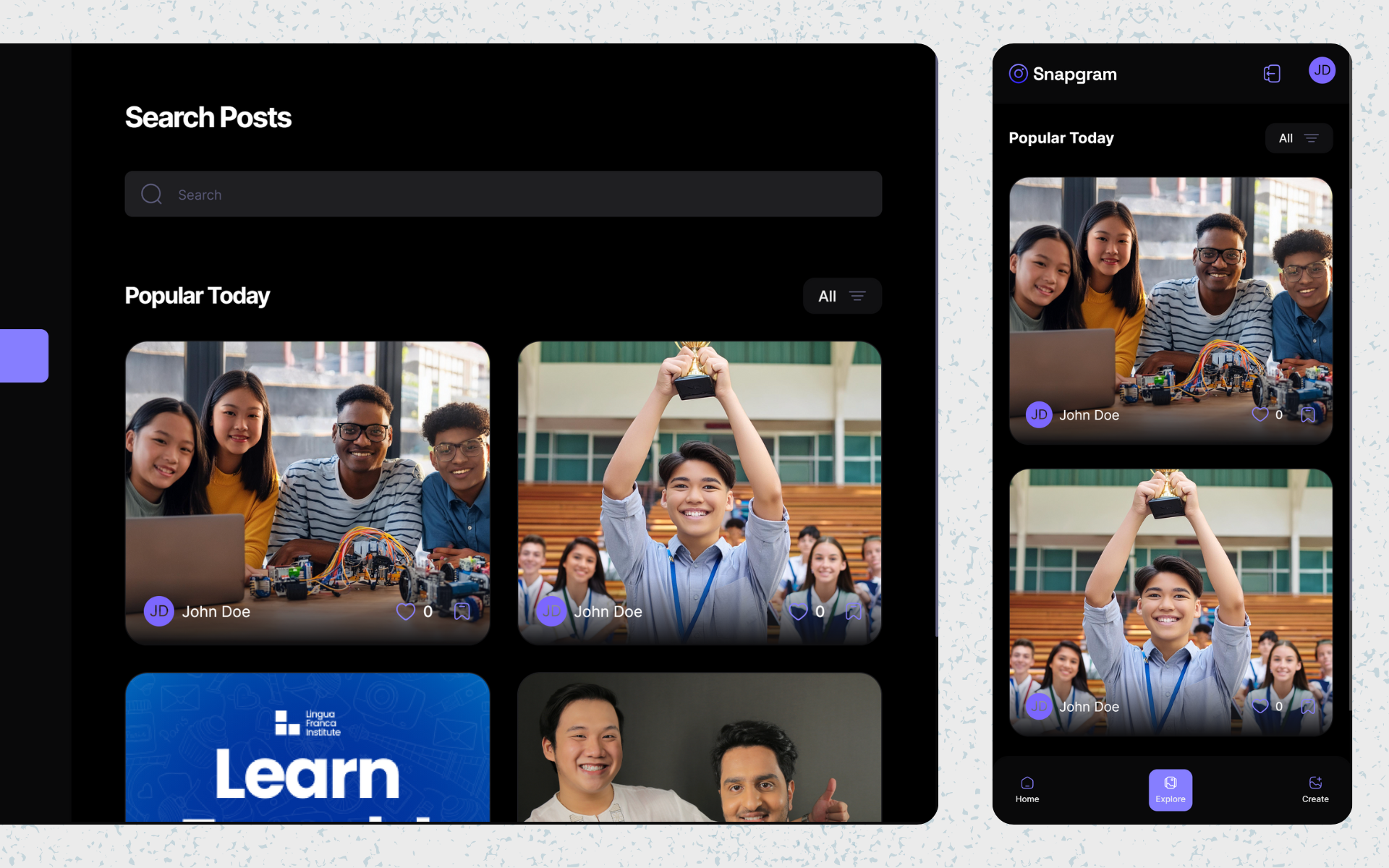Like the trophy post in the desktop grid
1389x868 pixels.
pyautogui.click(x=798, y=612)
